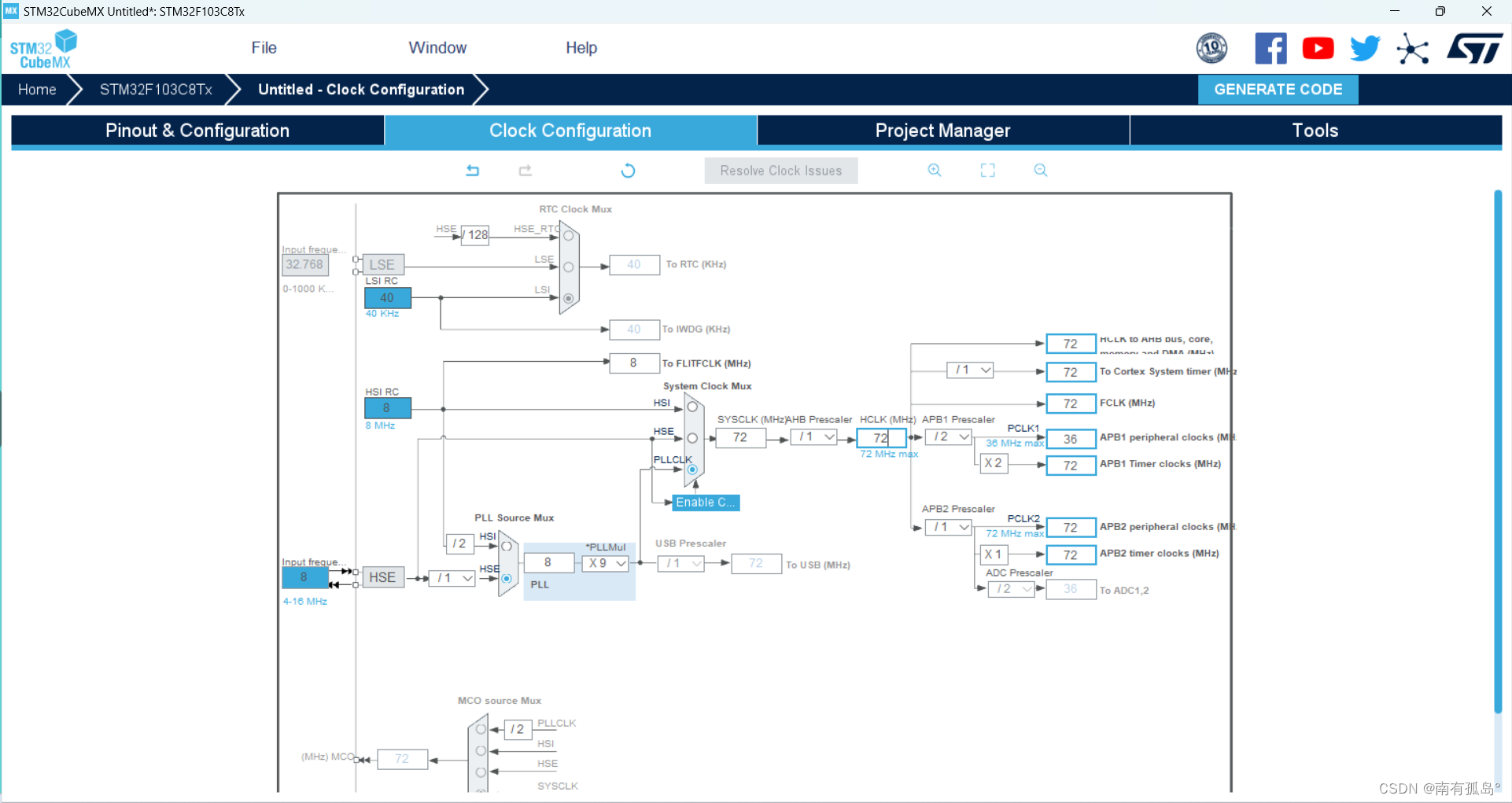Open the ADC Prescaler dropdown
The height and width of the screenshot is (803, 1512).
(x=1011, y=589)
